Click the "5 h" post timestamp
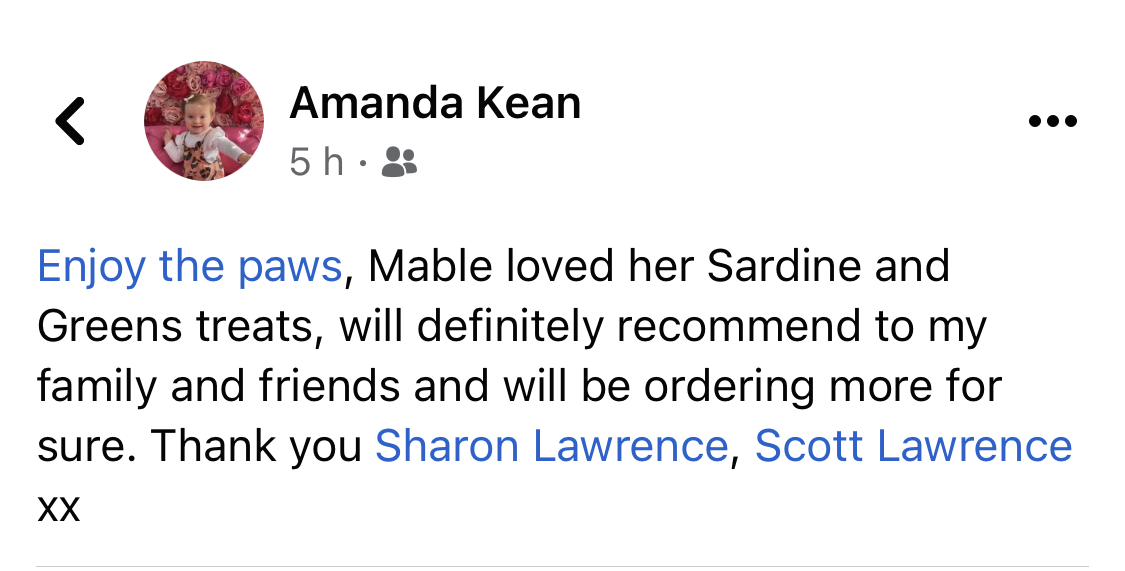Image resolution: width=1125 pixels, height=571 pixels. point(316,161)
